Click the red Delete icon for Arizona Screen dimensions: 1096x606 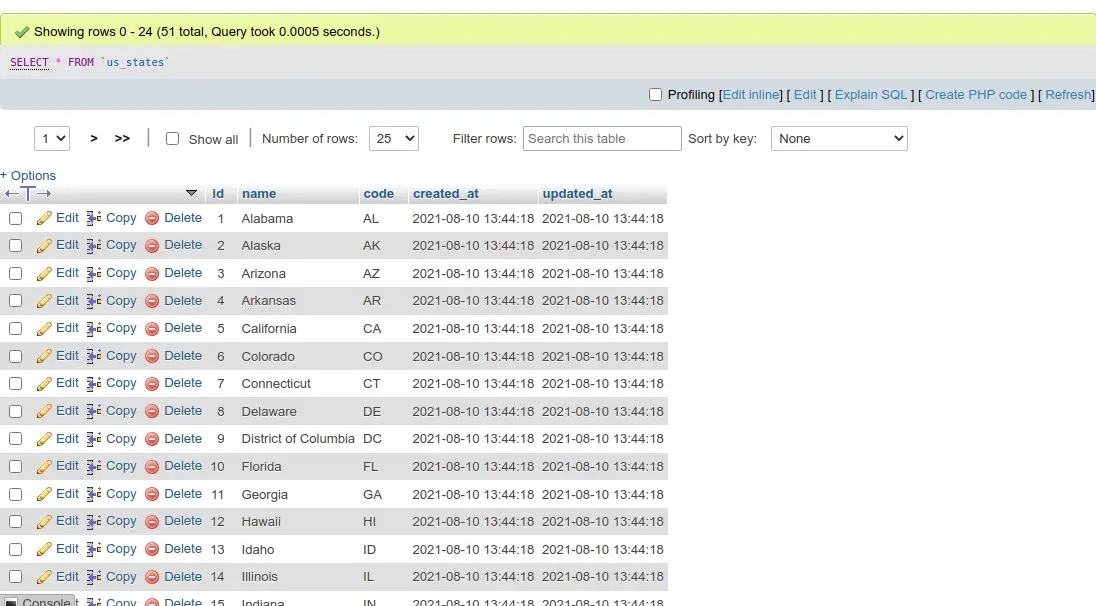click(152, 274)
